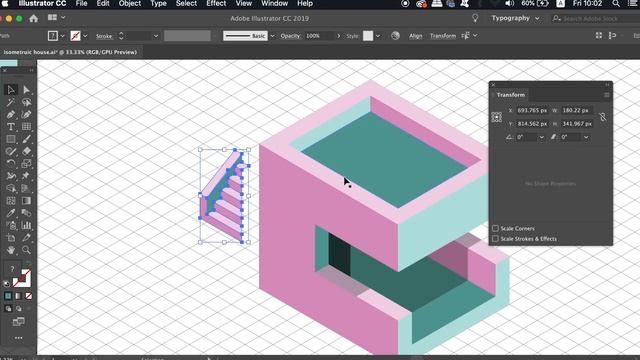The image size is (640, 360).
Task: Select the Zoom tool
Action: (x=27, y=250)
